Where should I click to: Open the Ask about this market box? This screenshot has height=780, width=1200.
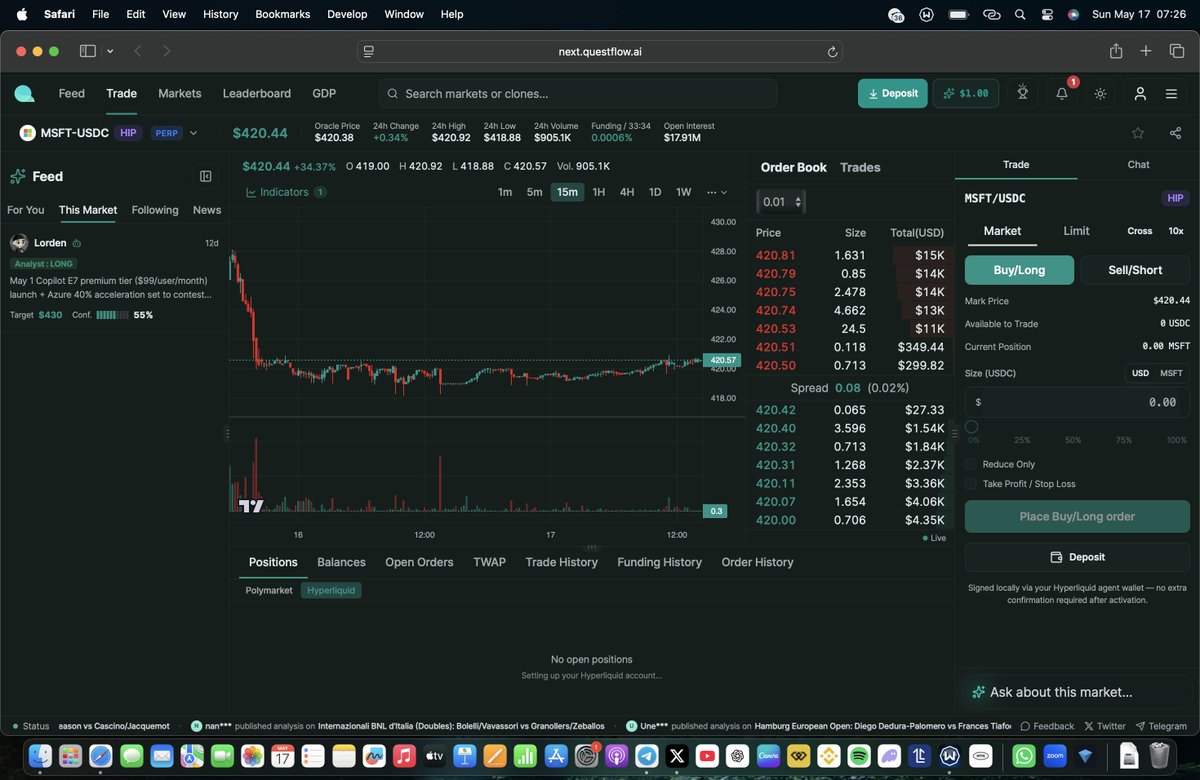click(1077, 692)
